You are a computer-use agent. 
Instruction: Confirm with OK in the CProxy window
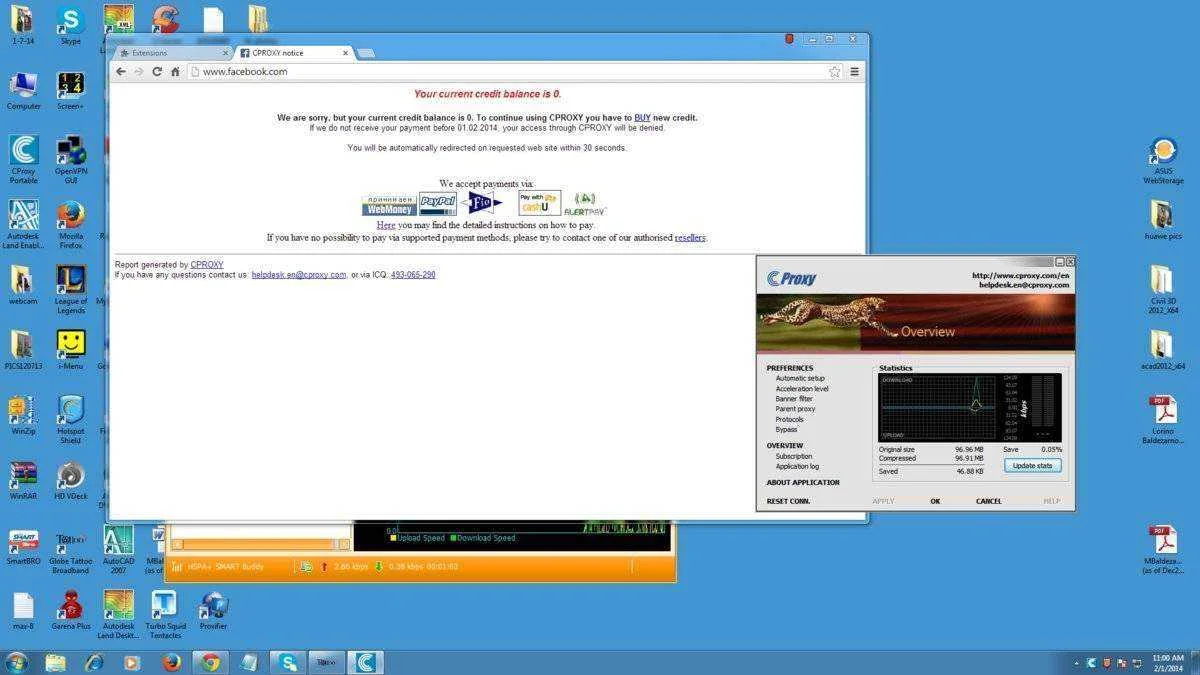click(935, 501)
